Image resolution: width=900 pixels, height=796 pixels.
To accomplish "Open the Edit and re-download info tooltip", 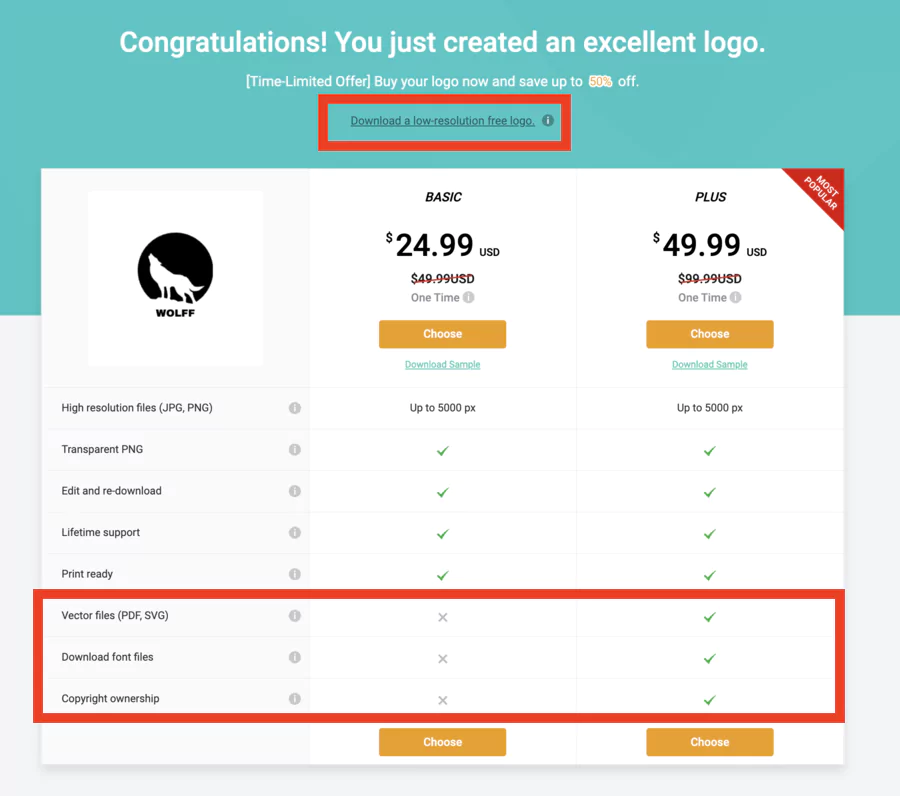I will tap(294, 491).
